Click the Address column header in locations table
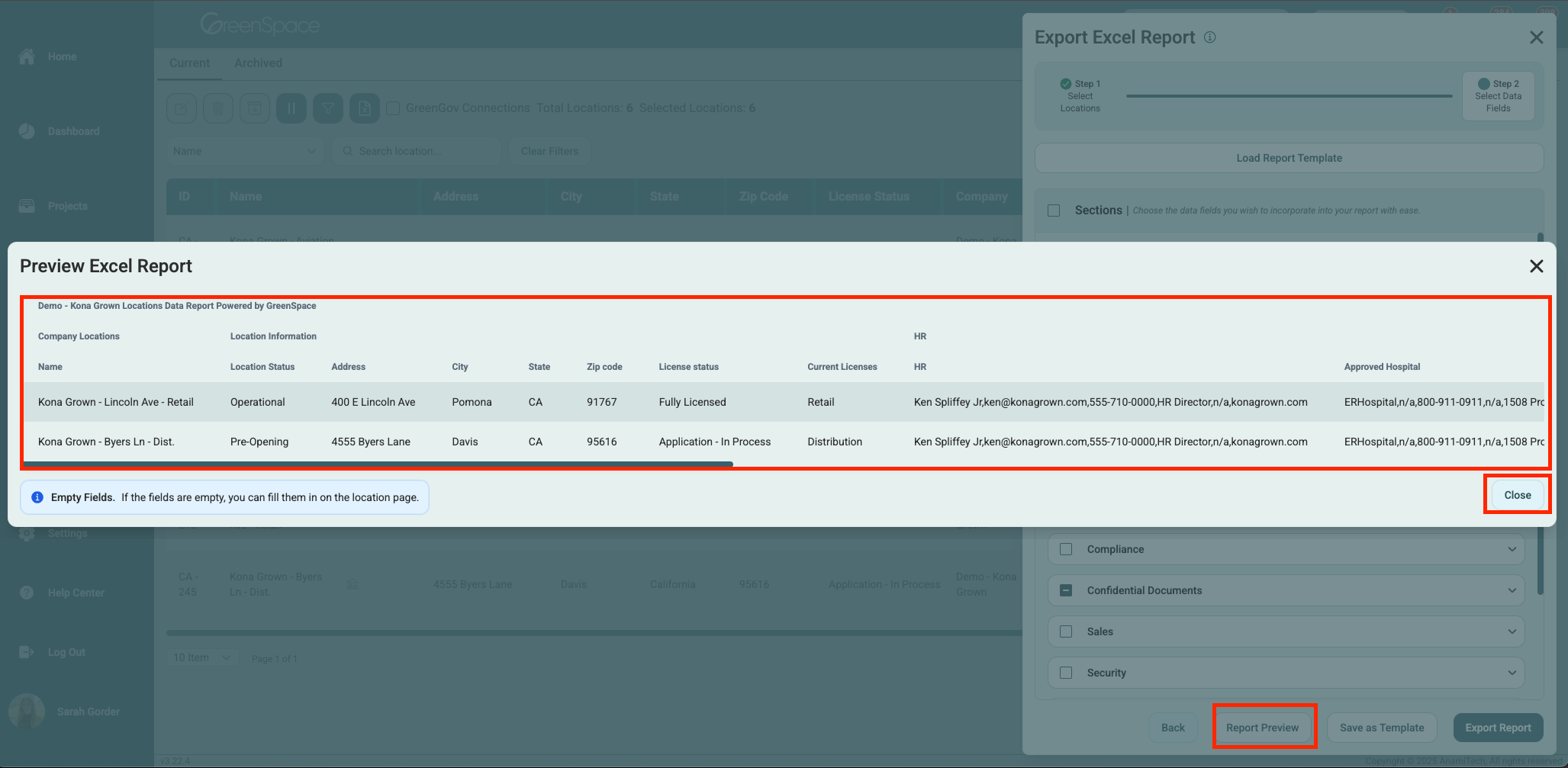Screen dimensions: 1568x768 456,197
